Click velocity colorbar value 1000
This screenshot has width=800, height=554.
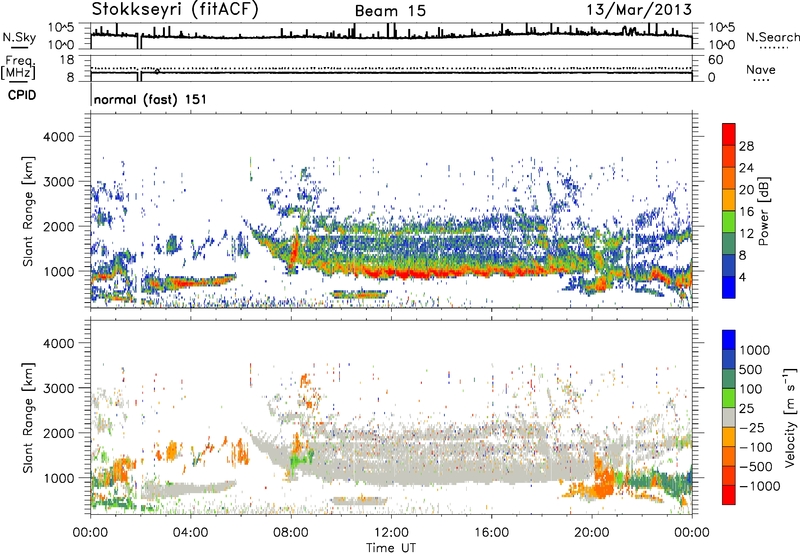[x=755, y=350]
